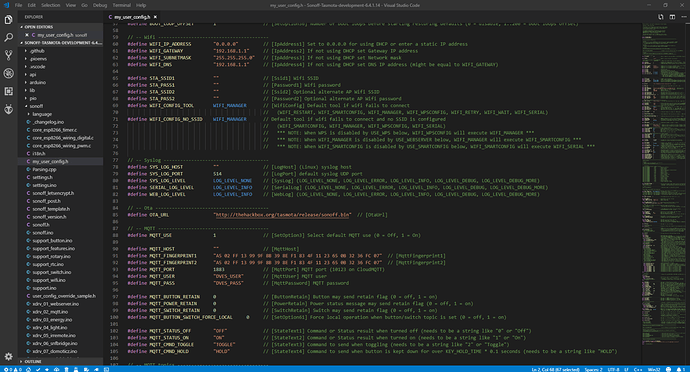Collapse the OPEN EDITORS section
The image size is (690, 372).
point(38,27)
